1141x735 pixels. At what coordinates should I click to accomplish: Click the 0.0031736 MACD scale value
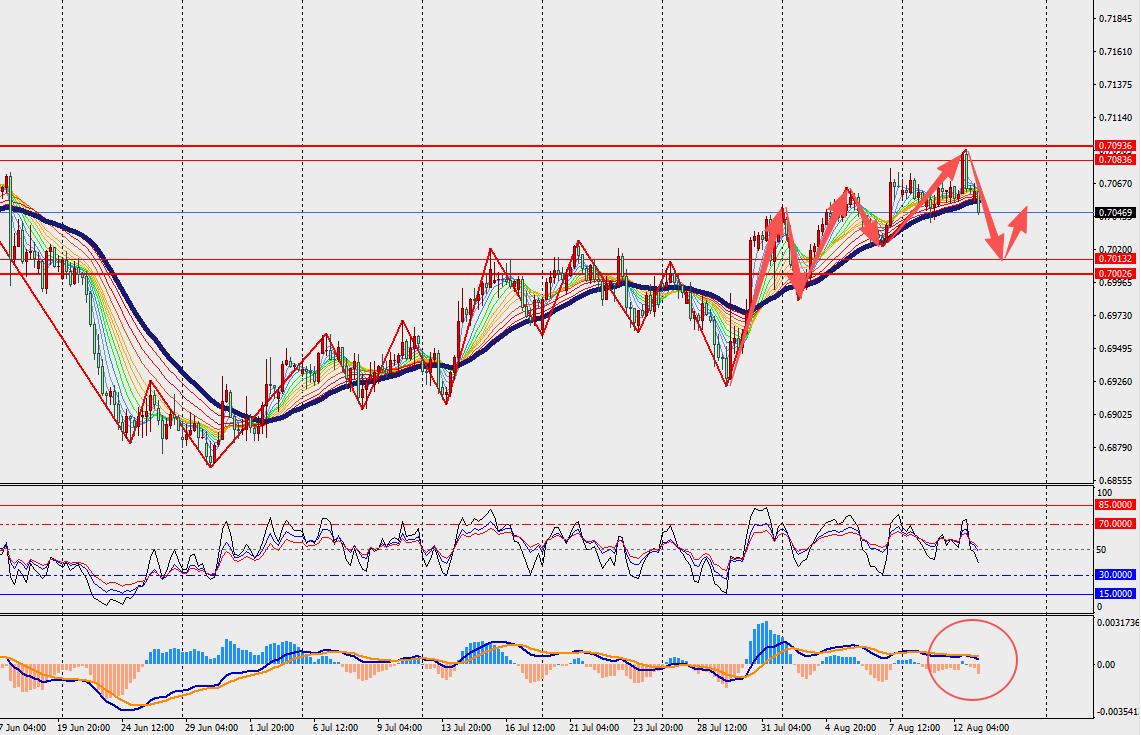click(1118, 623)
